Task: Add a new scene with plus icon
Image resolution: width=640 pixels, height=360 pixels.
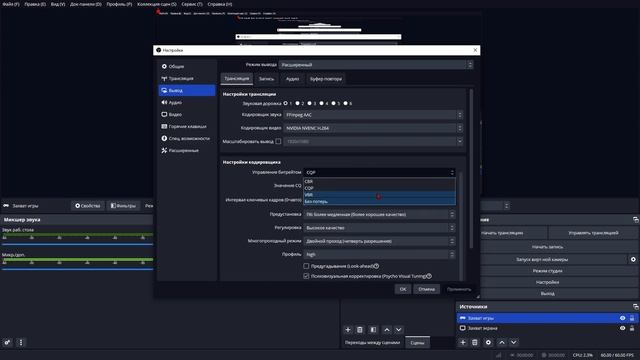Action: pyautogui.click(x=348, y=330)
